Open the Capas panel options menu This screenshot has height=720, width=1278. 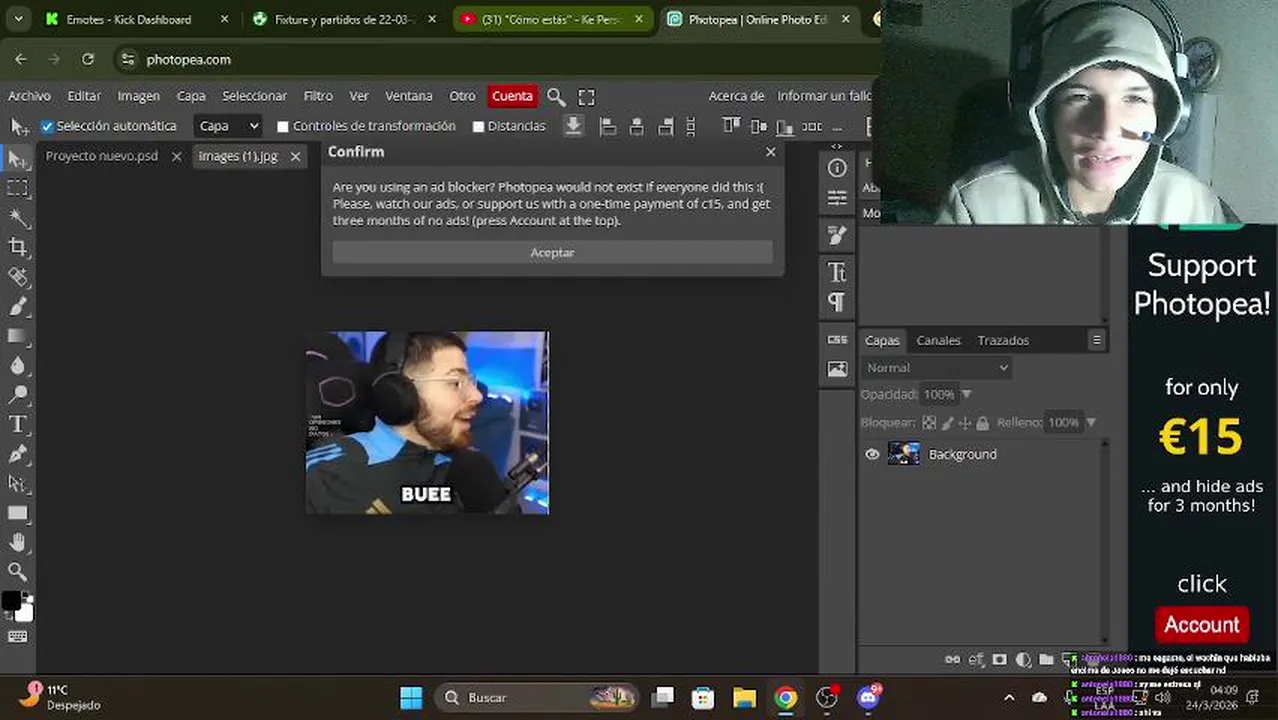point(1097,340)
